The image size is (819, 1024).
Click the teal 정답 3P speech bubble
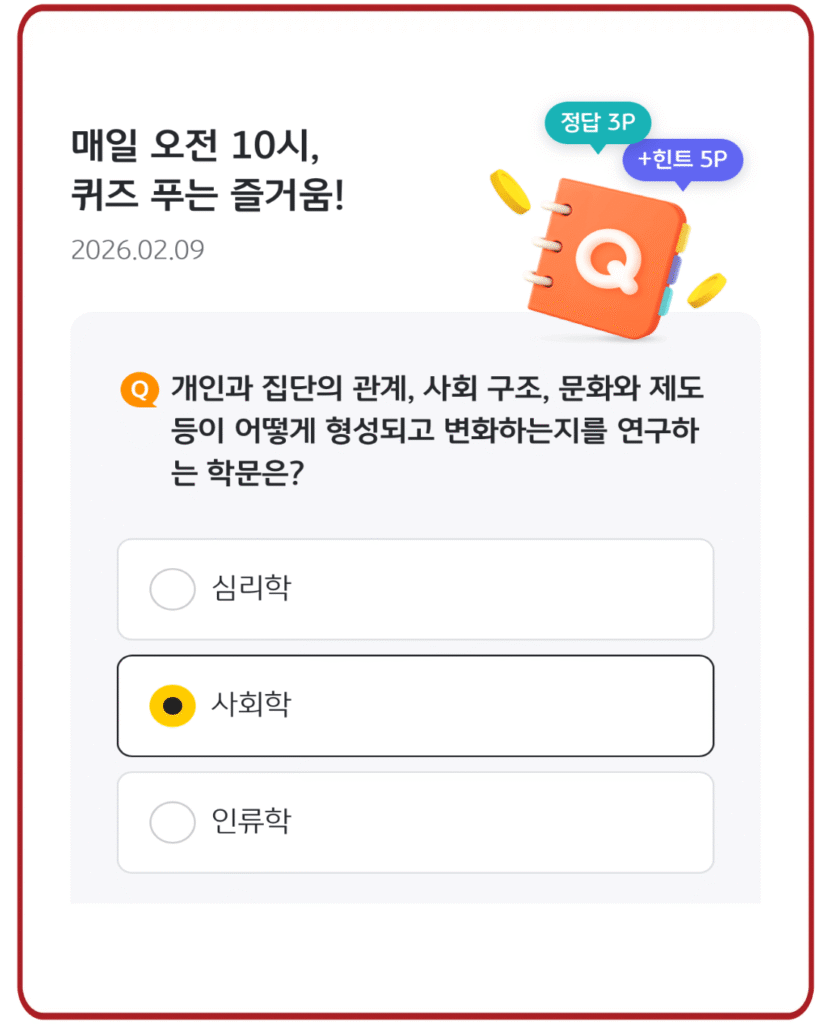coord(598,123)
